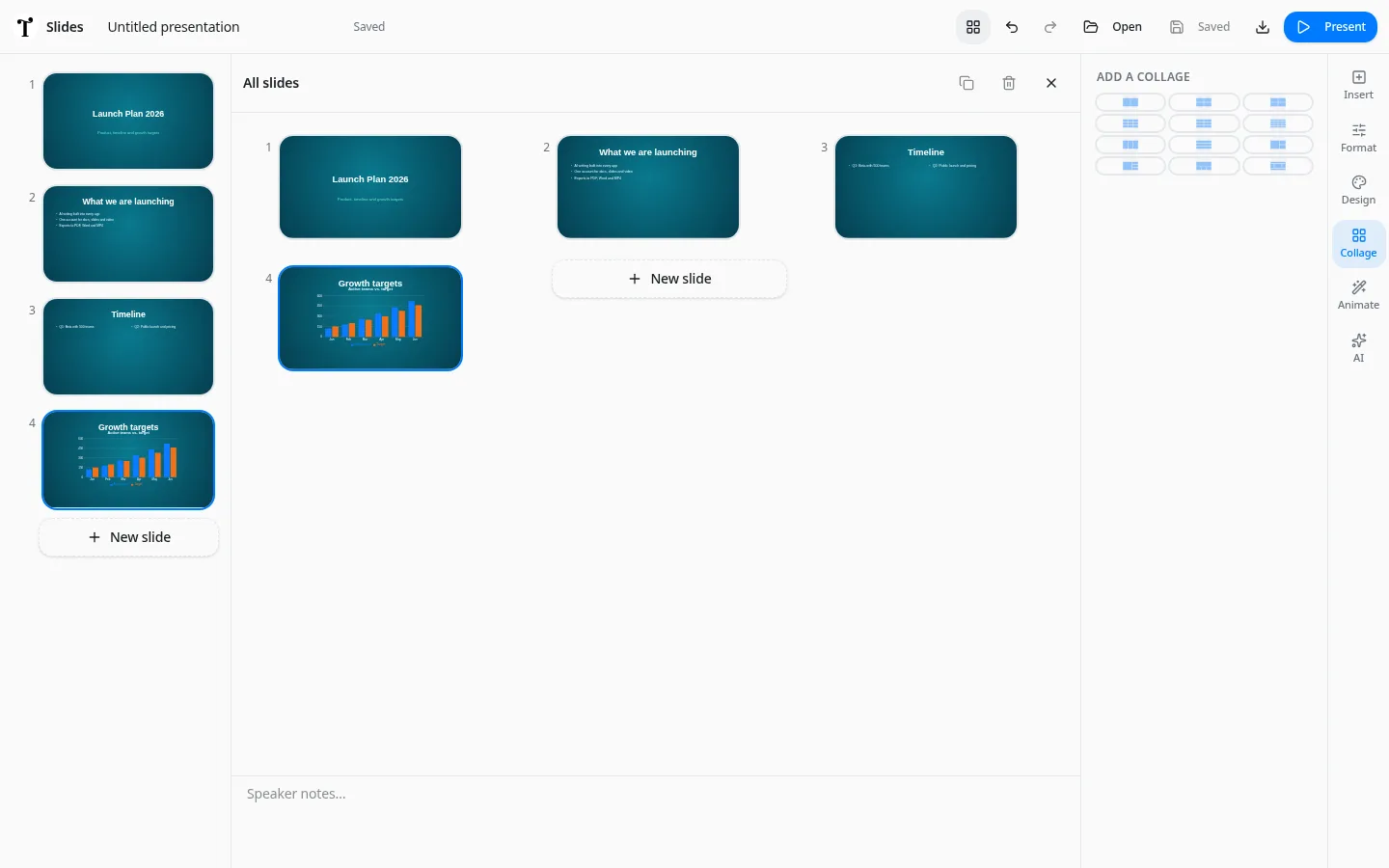Open the AI sparkle panel
The width and height of the screenshot is (1389, 868).
pyautogui.click(x=1358, y=347)
